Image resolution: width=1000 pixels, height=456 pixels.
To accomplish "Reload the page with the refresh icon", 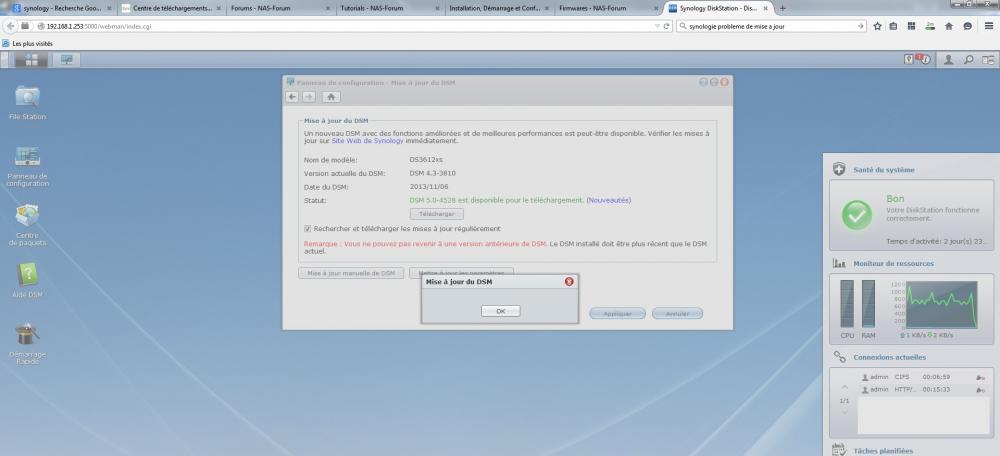I will click(667, 26).
